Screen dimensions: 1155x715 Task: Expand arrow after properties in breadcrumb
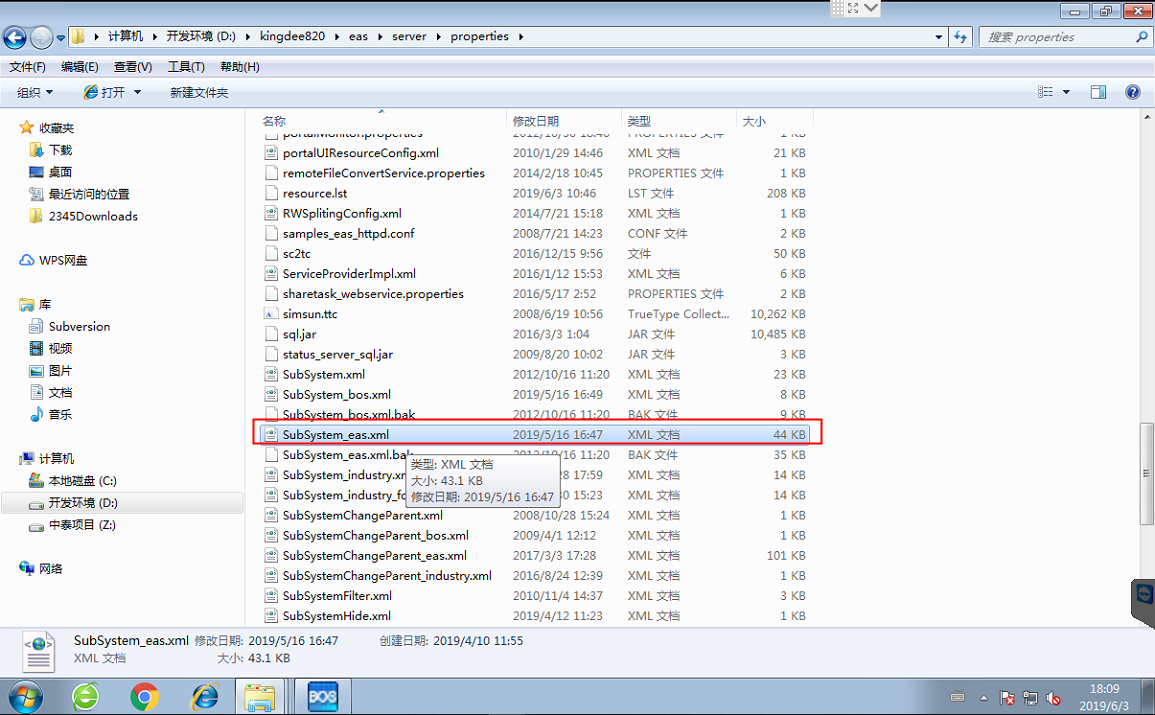(x=521, y=37)
